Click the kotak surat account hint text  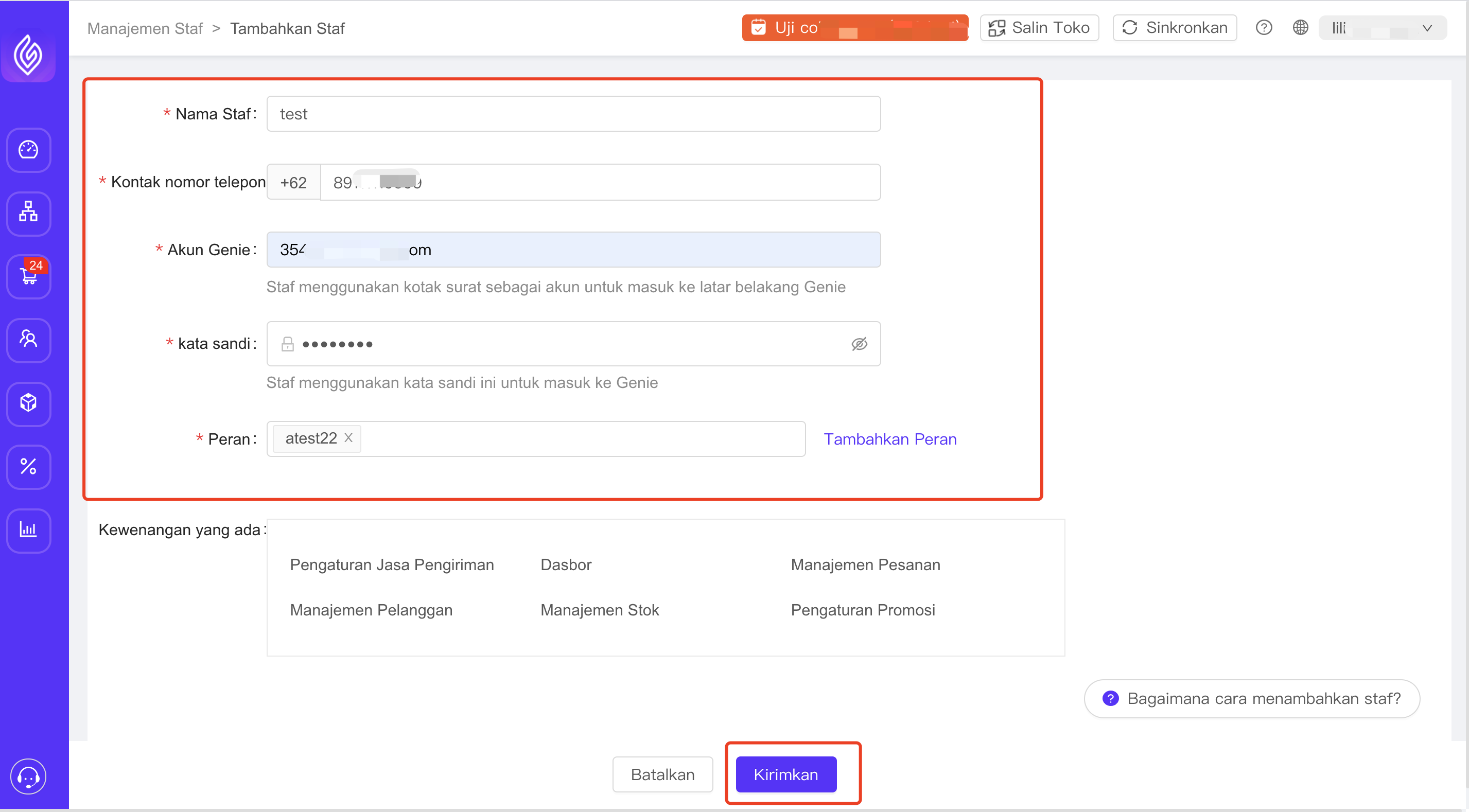(555, 287)
